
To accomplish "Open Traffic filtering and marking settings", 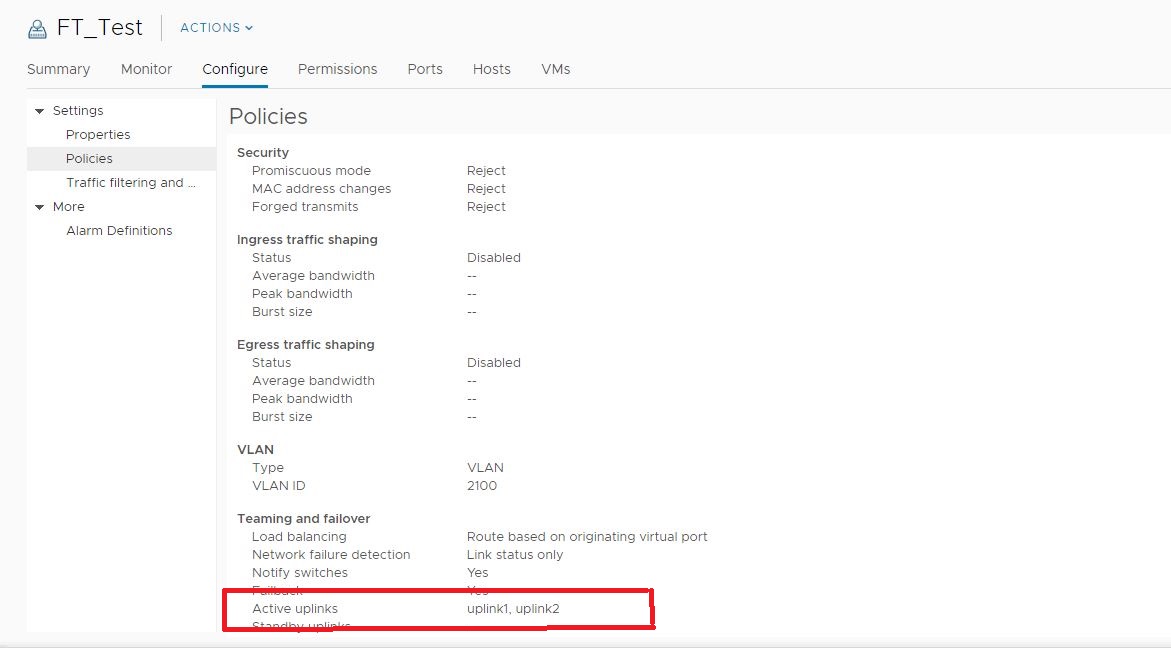I will pos(130,183).
